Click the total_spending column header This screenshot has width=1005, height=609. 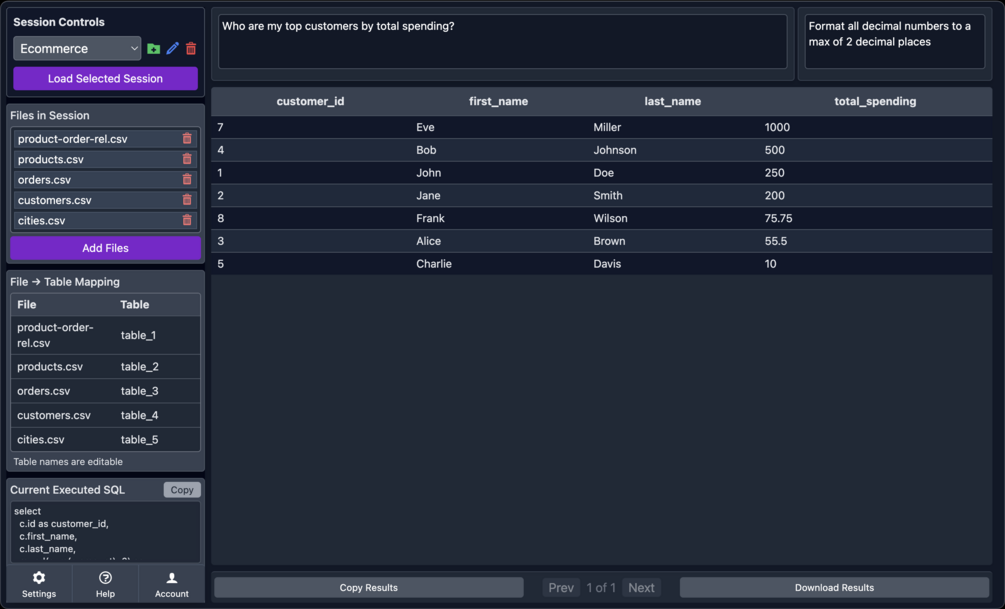pos(875,101)
